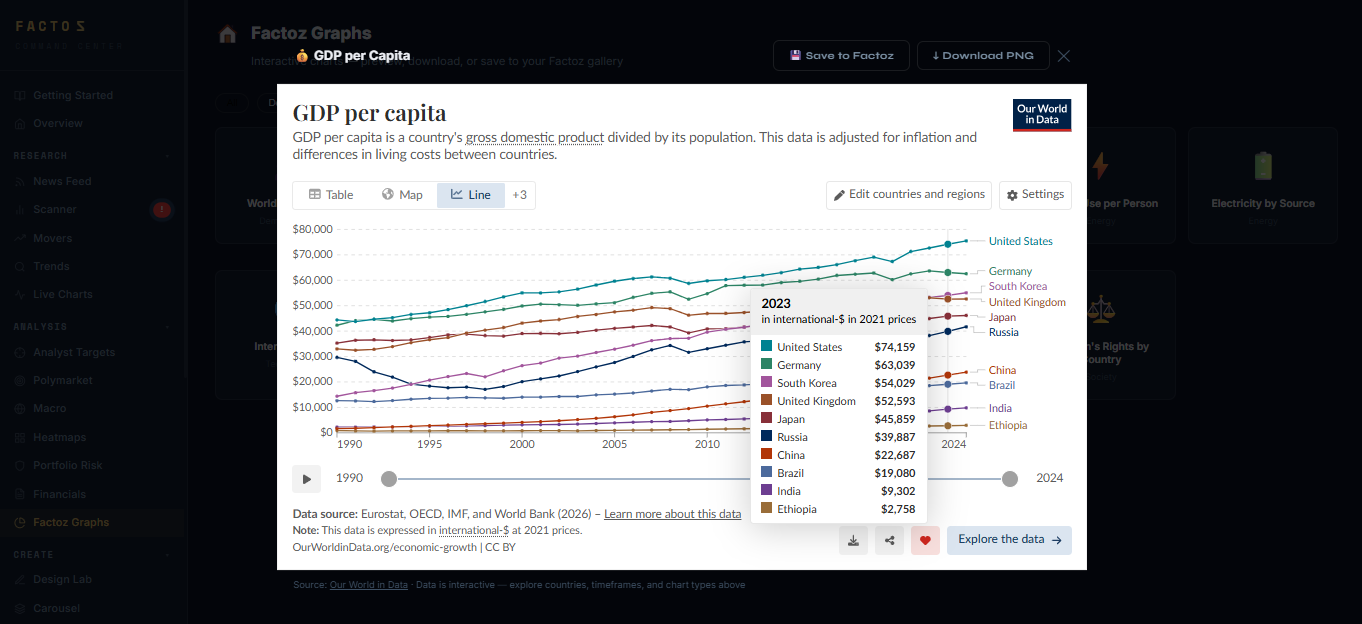
Task: Click the home icon beside Factoz Graphs
Action: point(228,34)
